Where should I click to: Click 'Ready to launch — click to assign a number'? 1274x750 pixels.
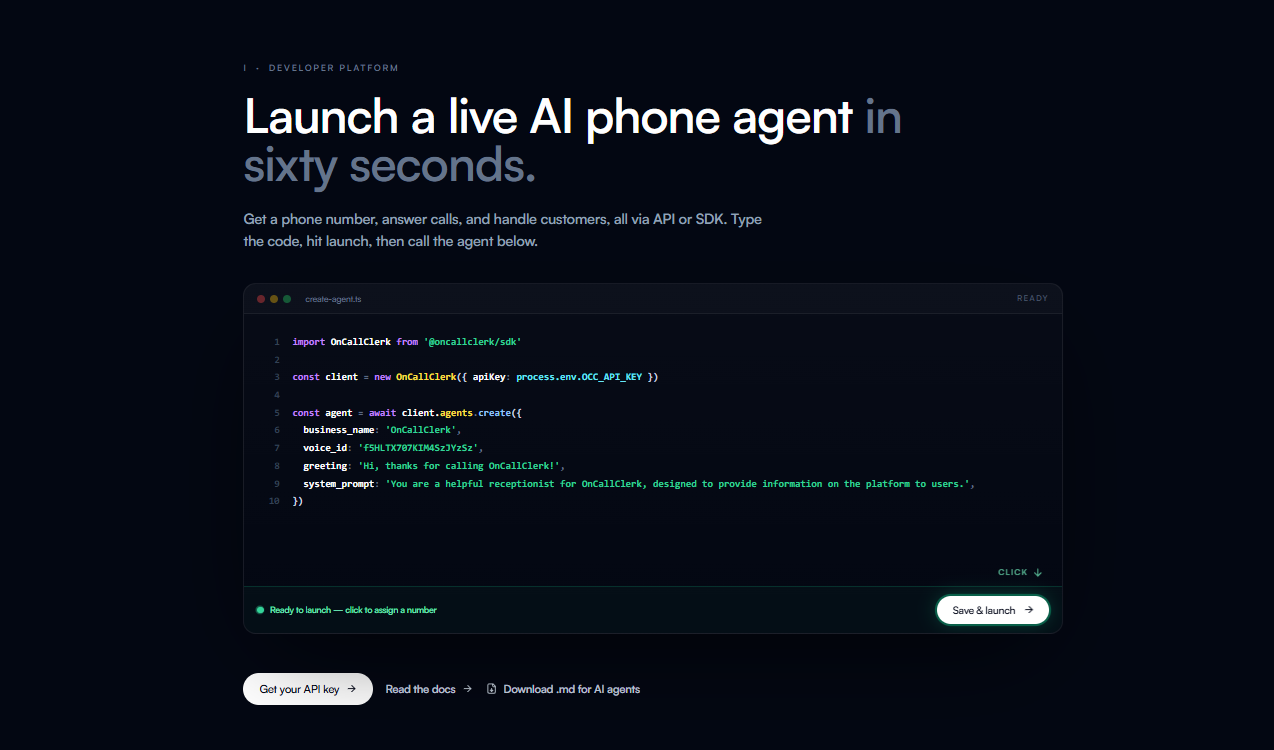(353, 610)
